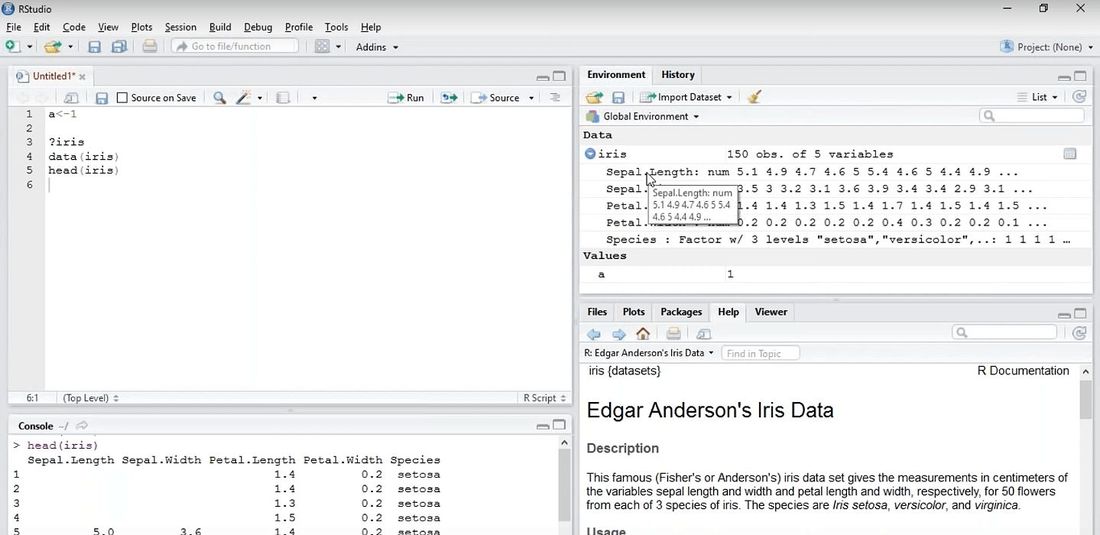Click the workspace panes grid icon
This screenshot has height=535, width=1100.
(322, 46)
